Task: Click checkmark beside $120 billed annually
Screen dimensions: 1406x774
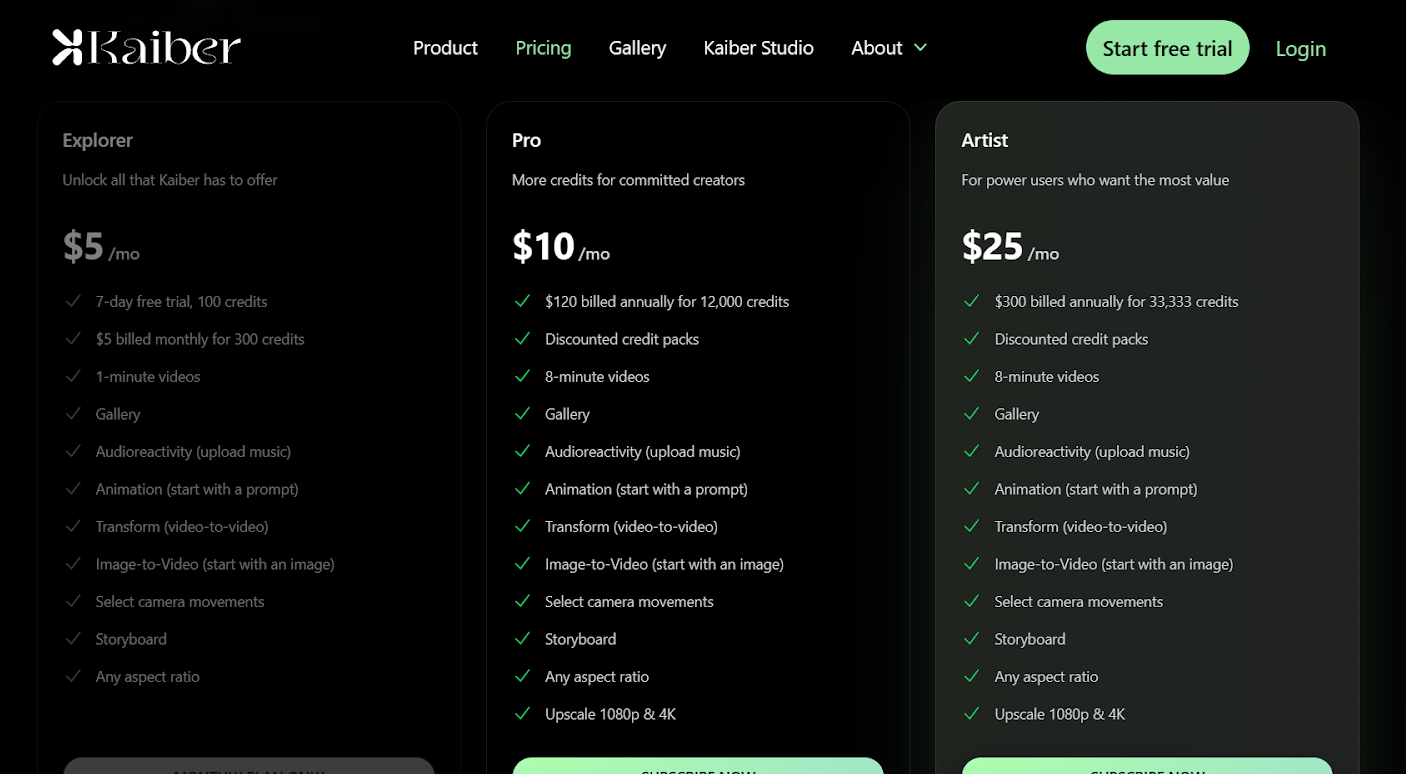Action: tap(522, 301)
